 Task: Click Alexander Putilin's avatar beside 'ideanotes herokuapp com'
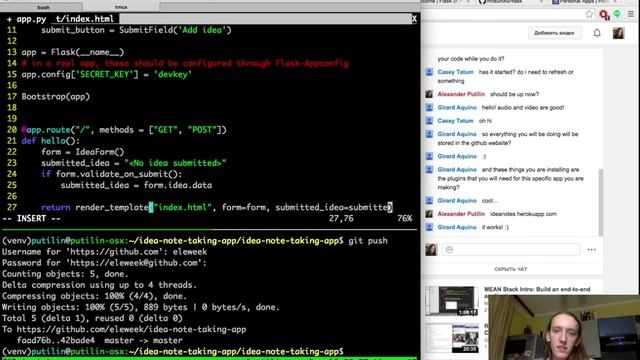(x=429, y=213)
